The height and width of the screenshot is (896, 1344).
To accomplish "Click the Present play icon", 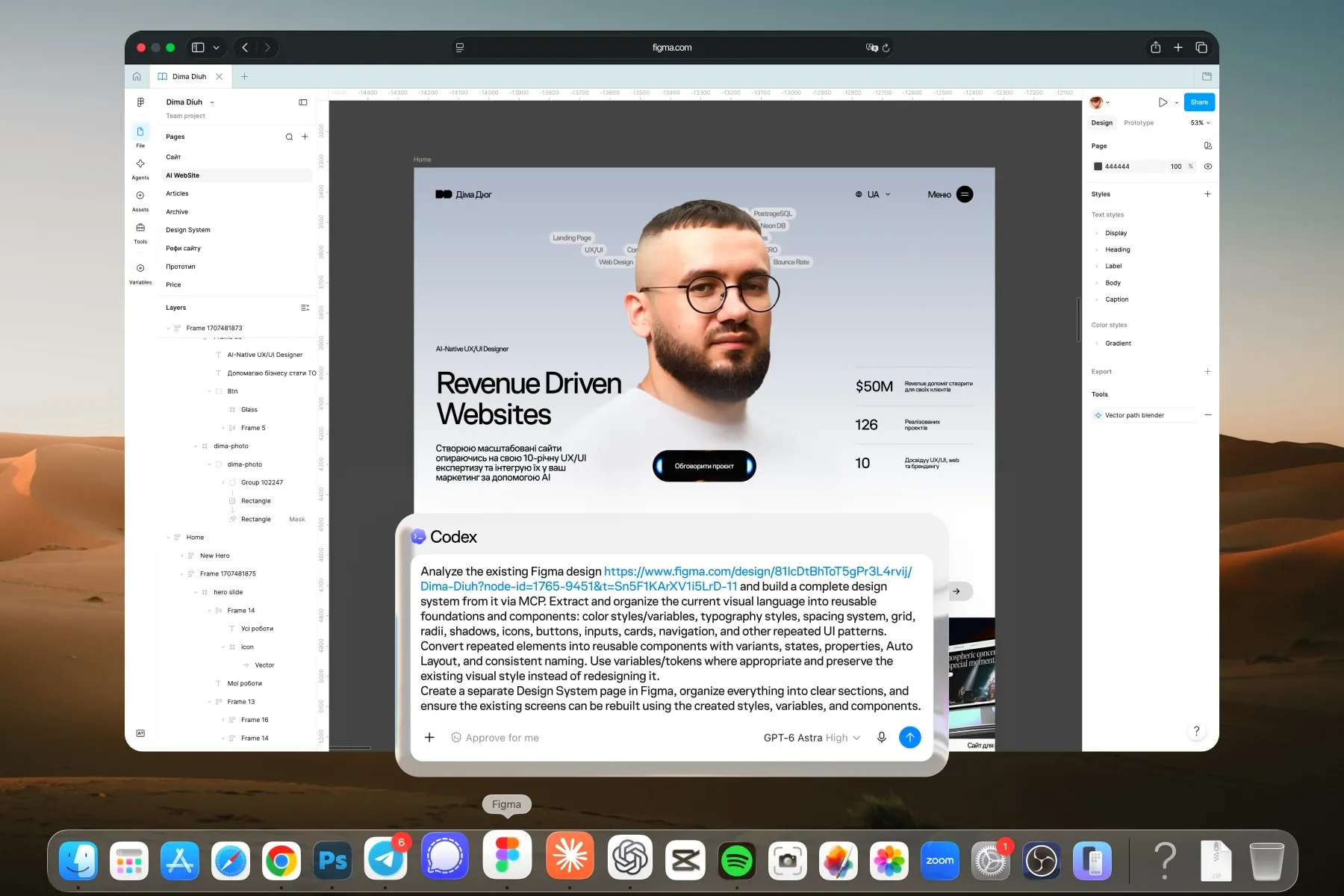I will pyautogui.click(x=1163, y=102).
